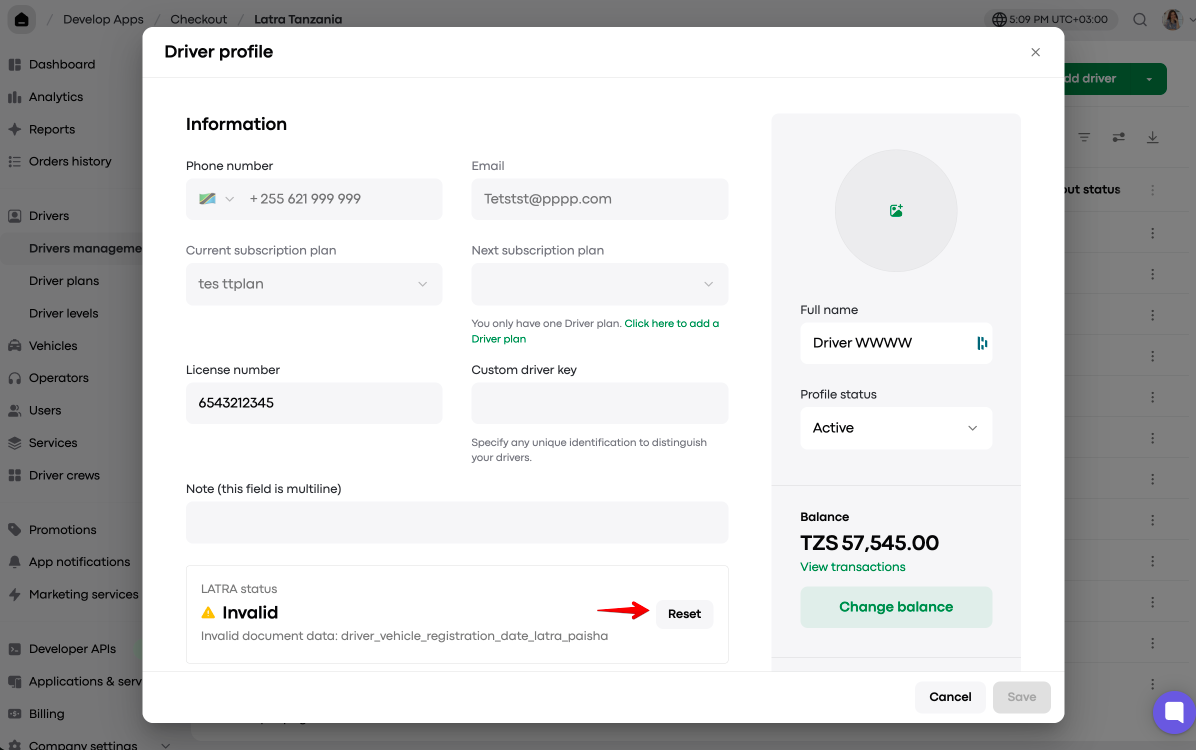The width and height of the screenshot is (1196, 750).
Task: Click Latra Tanzania breadcrumb
Action: tap(297, 19)
